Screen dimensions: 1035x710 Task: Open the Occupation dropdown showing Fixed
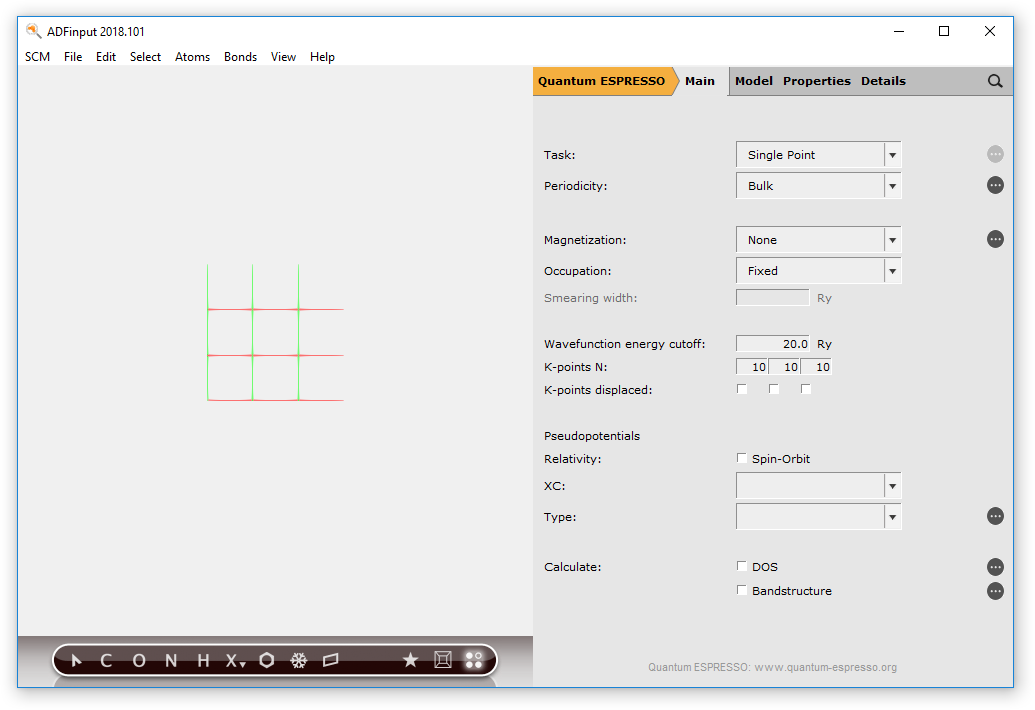(x=818, y=271)
